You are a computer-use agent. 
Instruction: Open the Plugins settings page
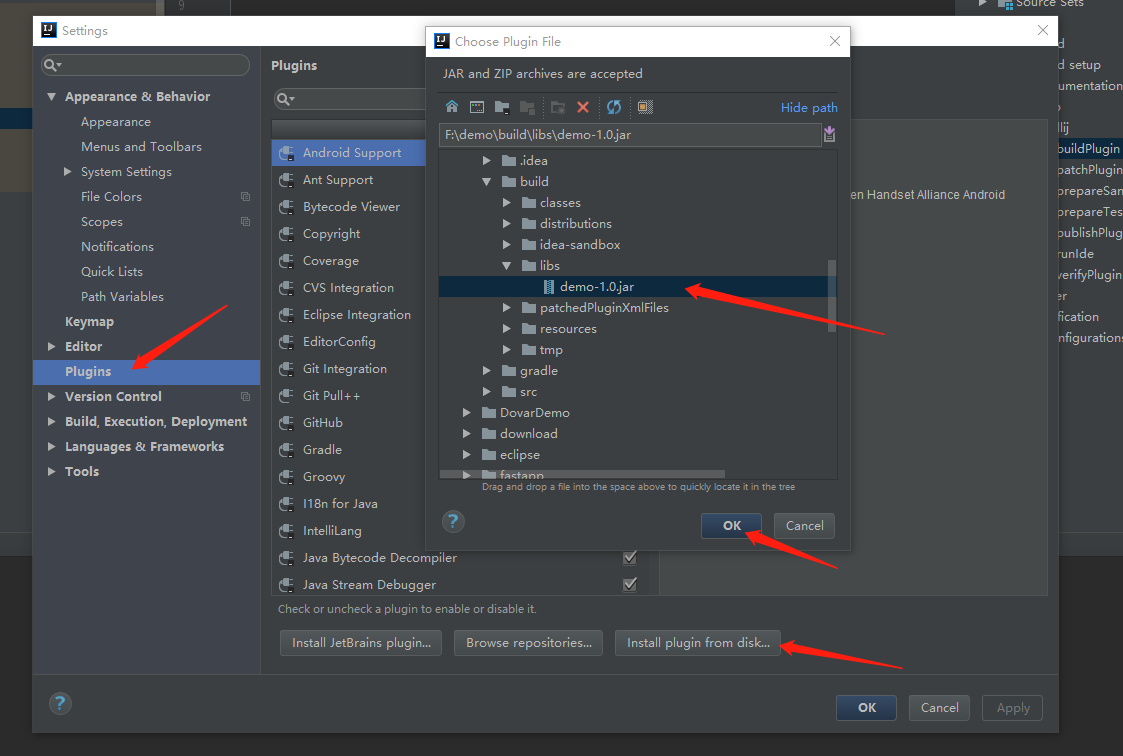click(x=146, y=372)
